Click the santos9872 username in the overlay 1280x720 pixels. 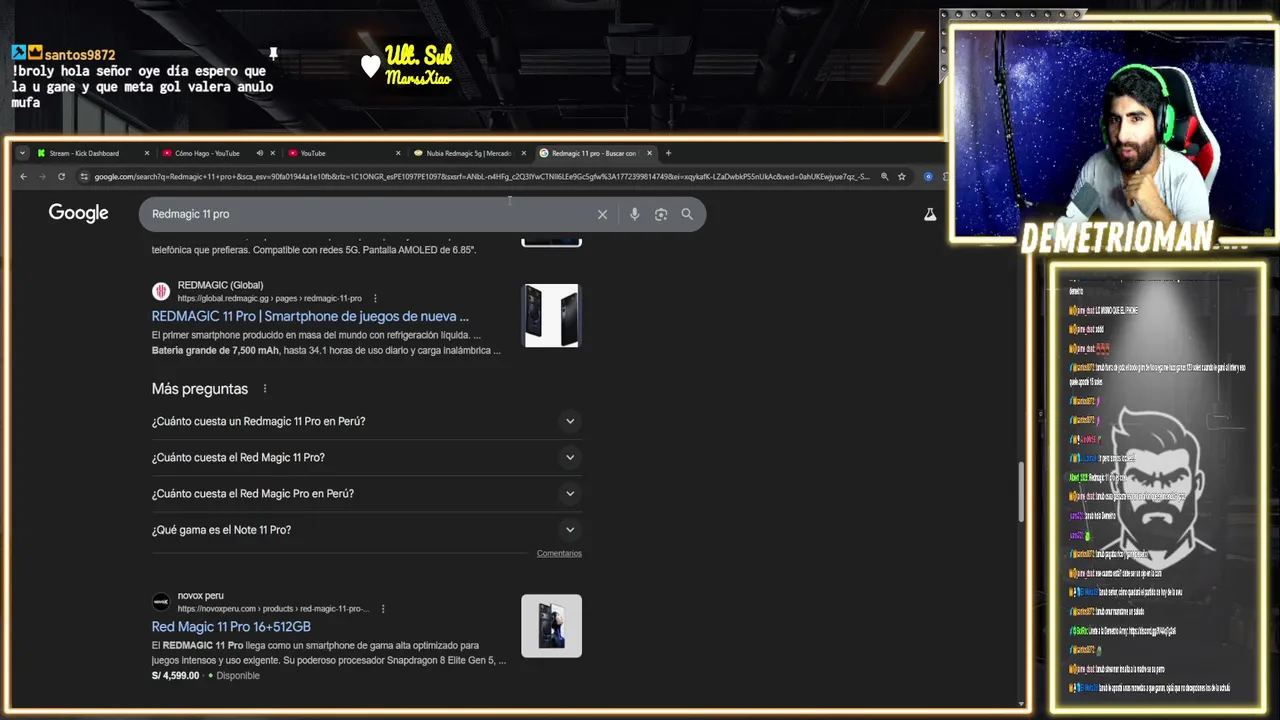click(x=80, y=55)
